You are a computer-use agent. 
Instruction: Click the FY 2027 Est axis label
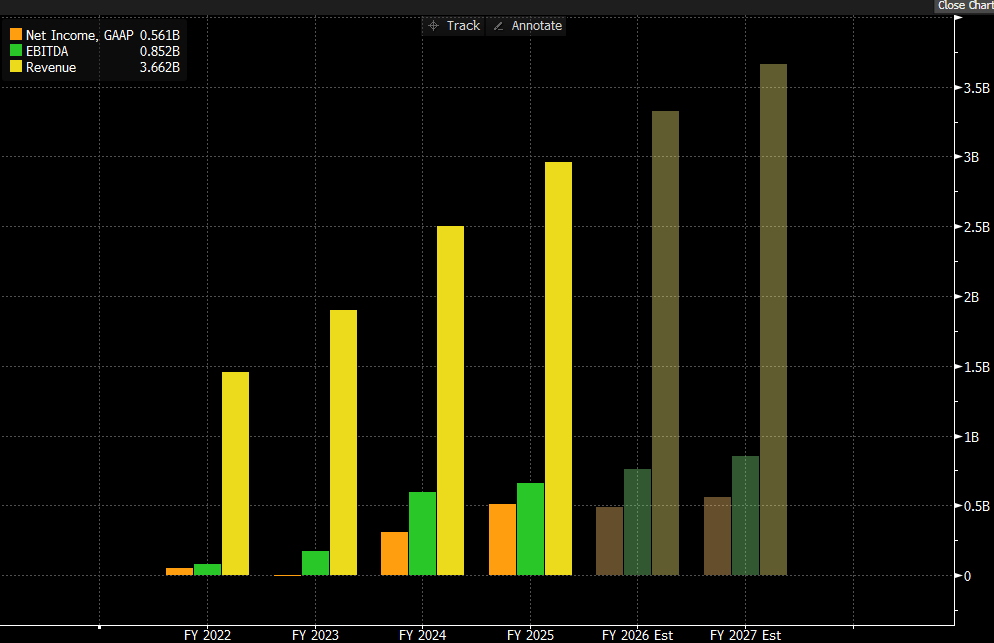tap(745, 635)
